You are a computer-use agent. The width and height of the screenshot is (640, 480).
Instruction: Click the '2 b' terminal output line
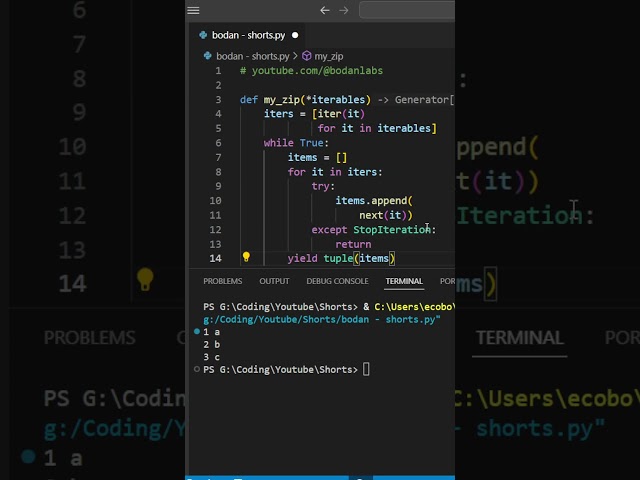pyautogui.click(x=211, y=345)
